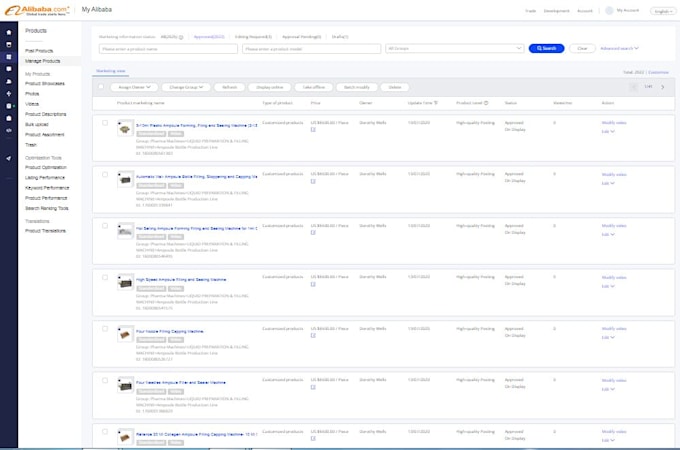Image resolution: width=680 pixels, height=450 pixels.
Task: Switch to the Approval Pending status tab
Action: click(x=301, y=37)
